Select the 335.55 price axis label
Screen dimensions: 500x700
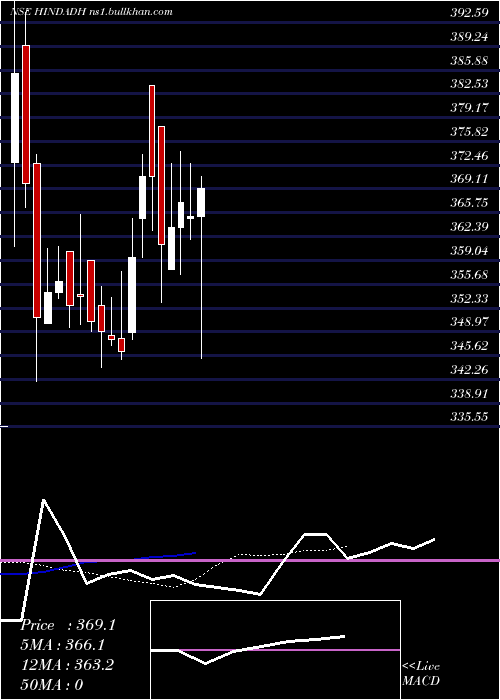point(469,417)
